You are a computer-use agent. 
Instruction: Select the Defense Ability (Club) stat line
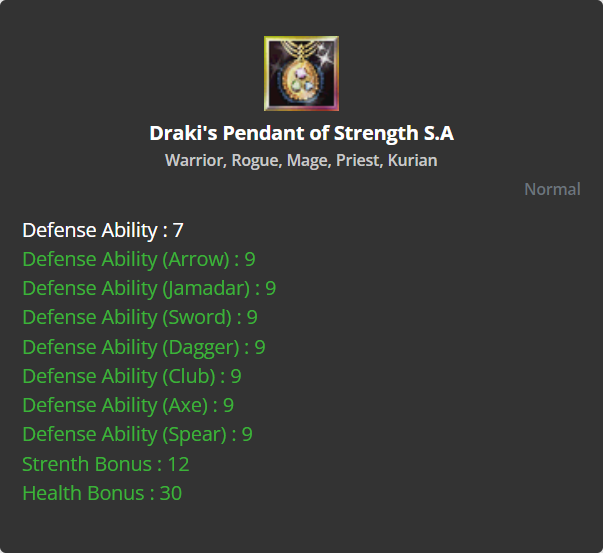click(x=132, y=376)
